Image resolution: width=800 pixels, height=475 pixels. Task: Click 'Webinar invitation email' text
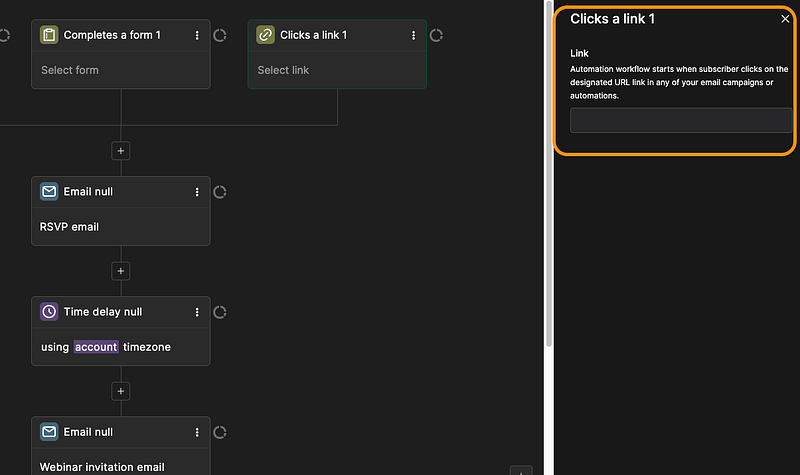click(102, 467)
